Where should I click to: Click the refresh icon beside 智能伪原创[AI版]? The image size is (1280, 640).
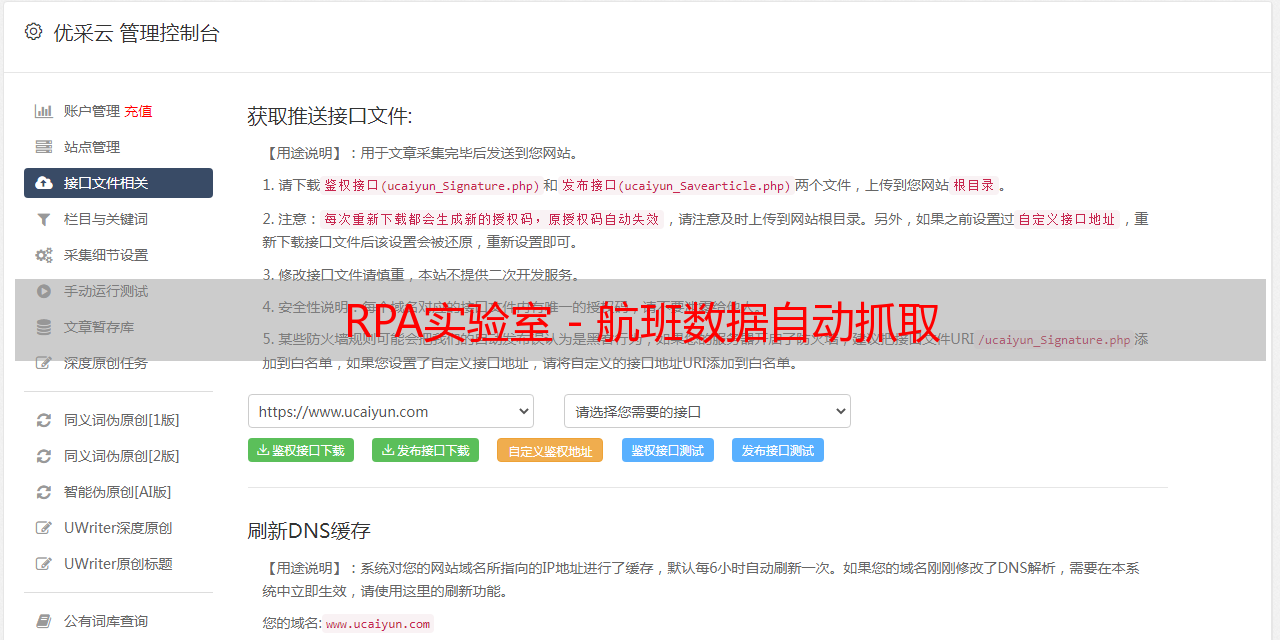click(44, 492)
